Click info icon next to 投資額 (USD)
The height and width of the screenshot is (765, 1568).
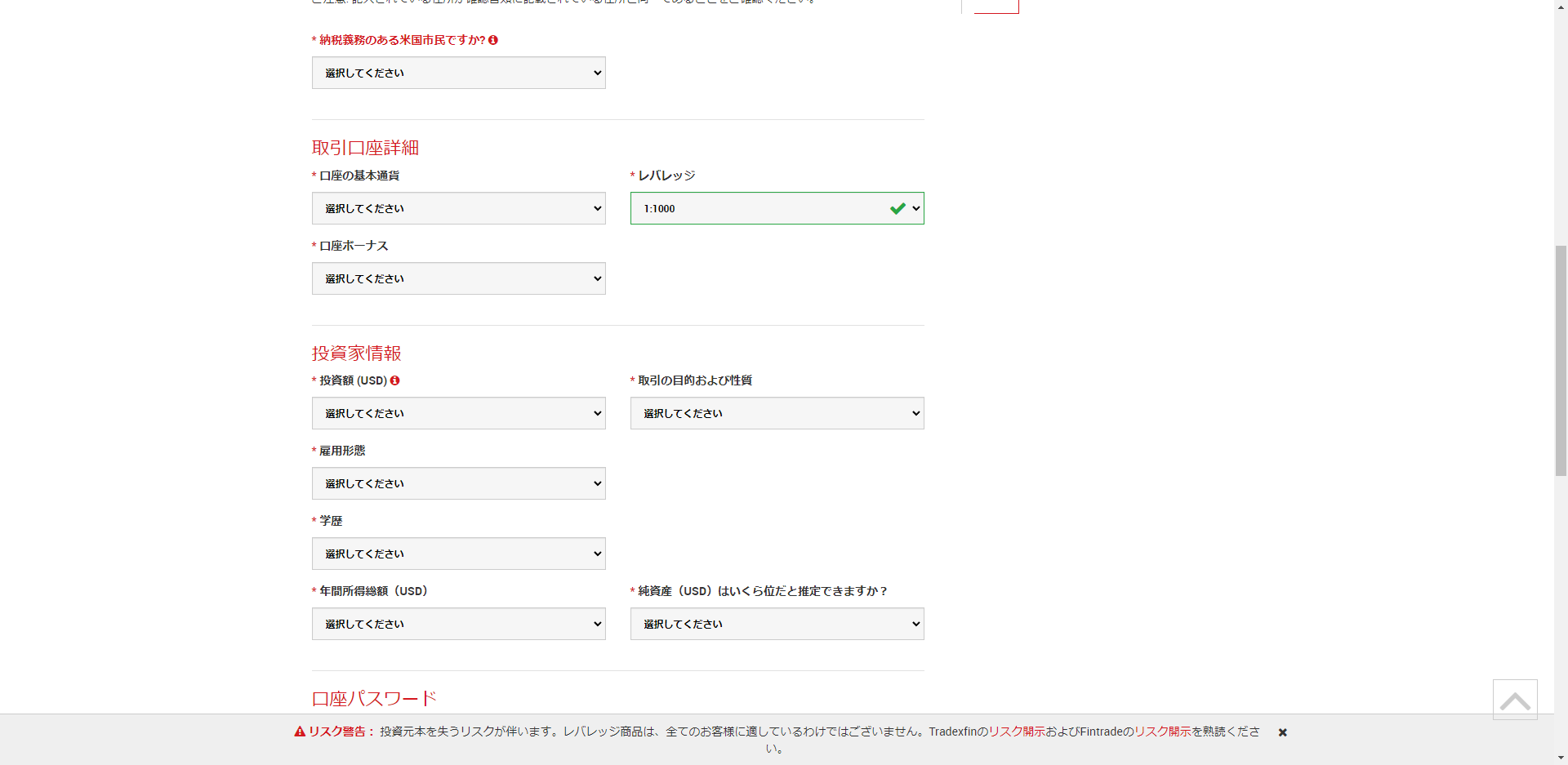tap(395, 380)
